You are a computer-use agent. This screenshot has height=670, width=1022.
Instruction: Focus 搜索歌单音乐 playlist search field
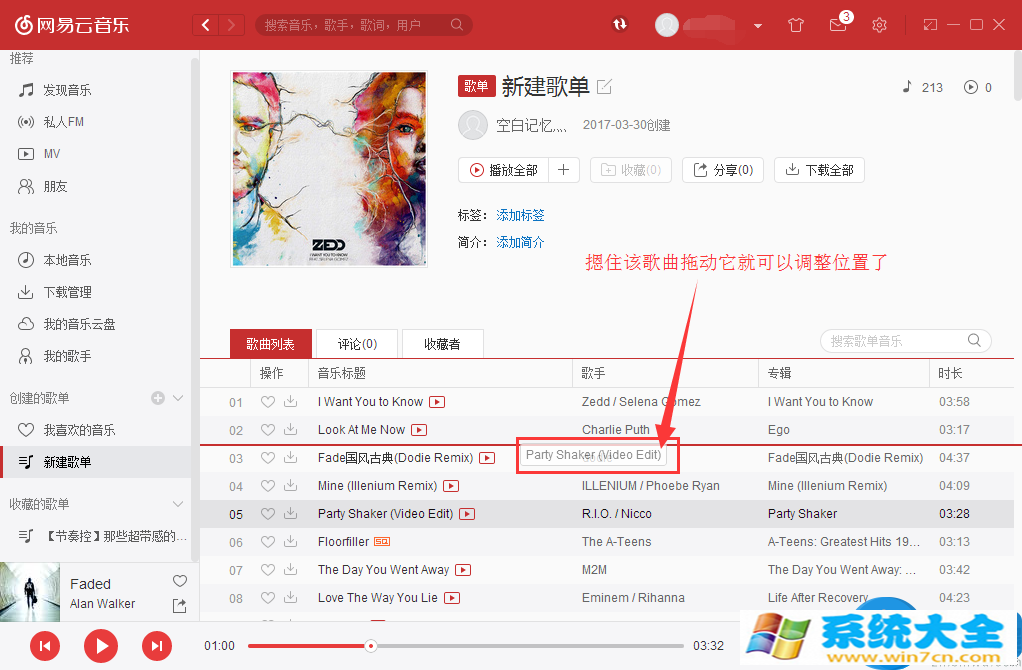coord(905,341)
